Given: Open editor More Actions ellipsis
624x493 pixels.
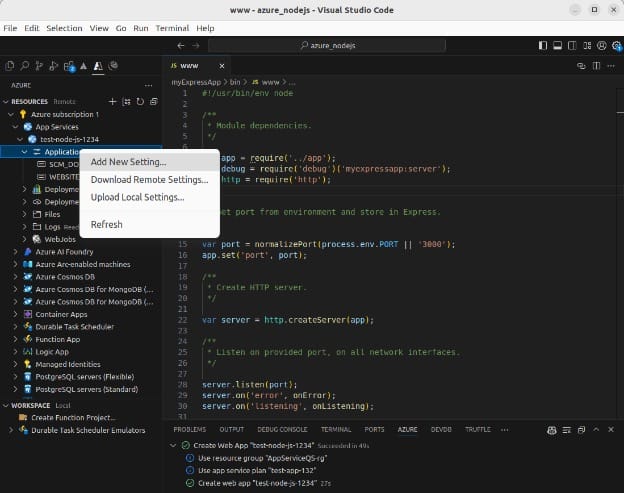Looking at the screenshot, I should pos(611,66).
